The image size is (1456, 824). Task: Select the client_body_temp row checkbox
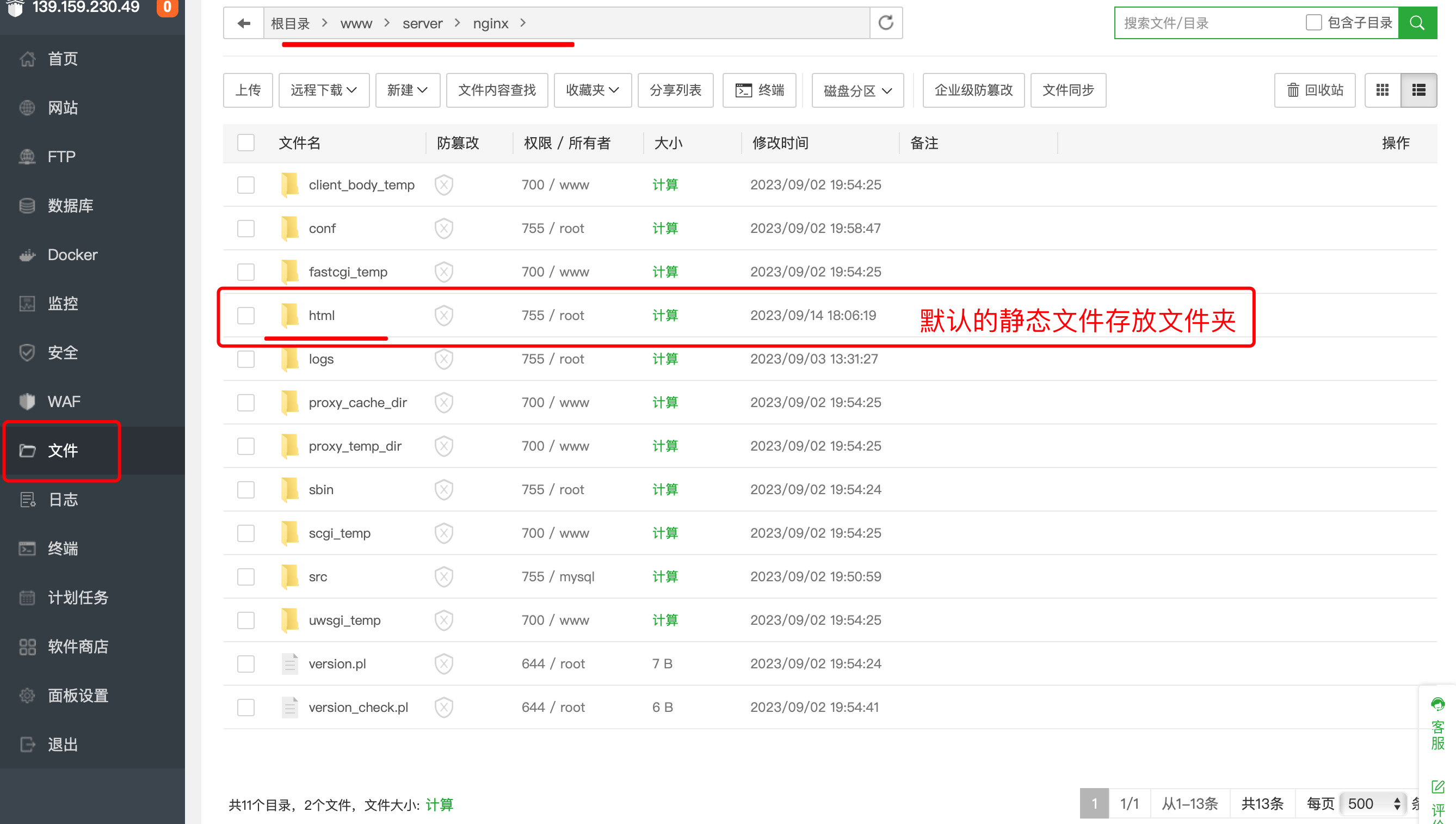tap(245, 185)
